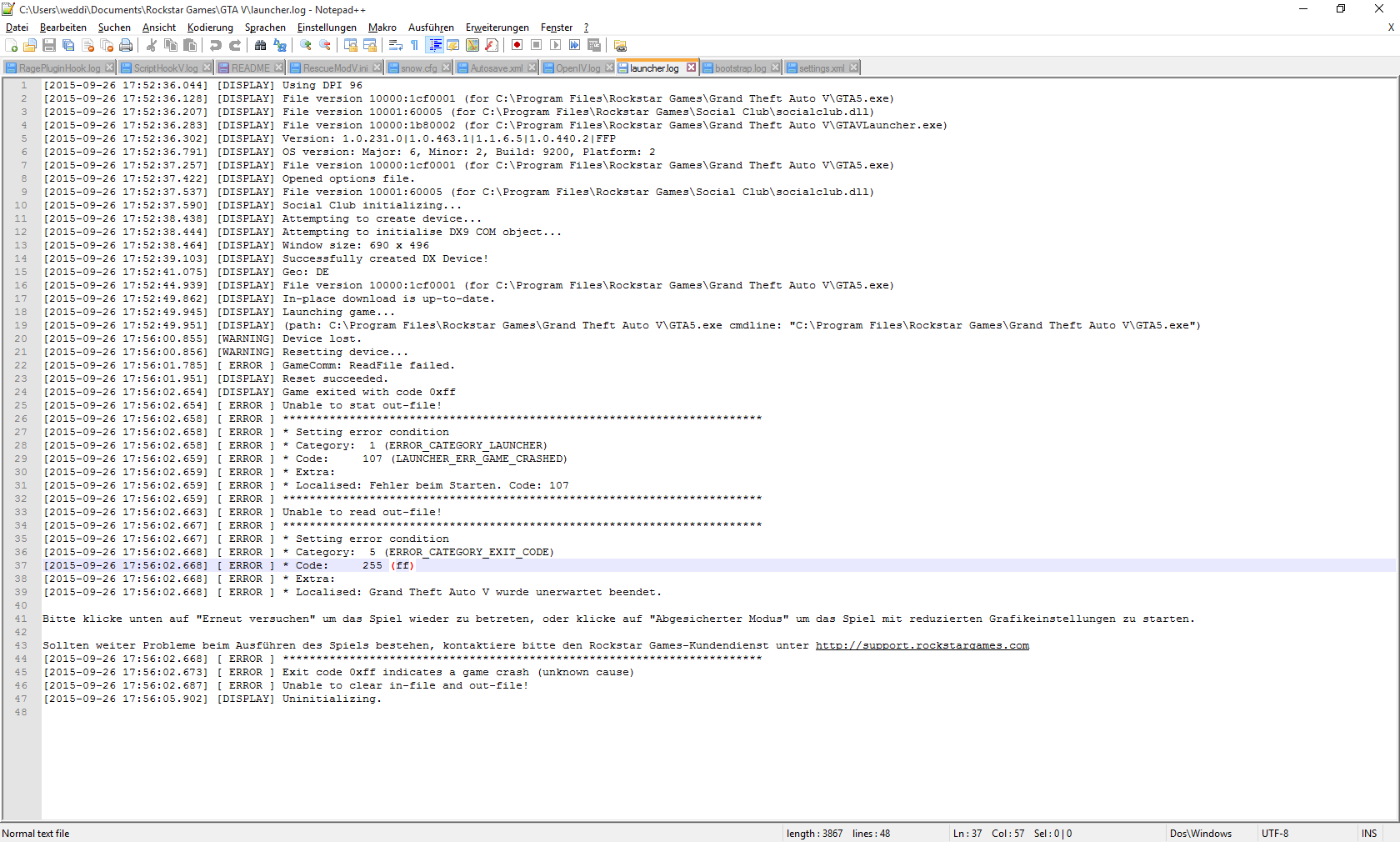Toggle word wrap in the toolbar
Image resolution: width=1400 pixels, height=842 pixels.
pos(396,46)
